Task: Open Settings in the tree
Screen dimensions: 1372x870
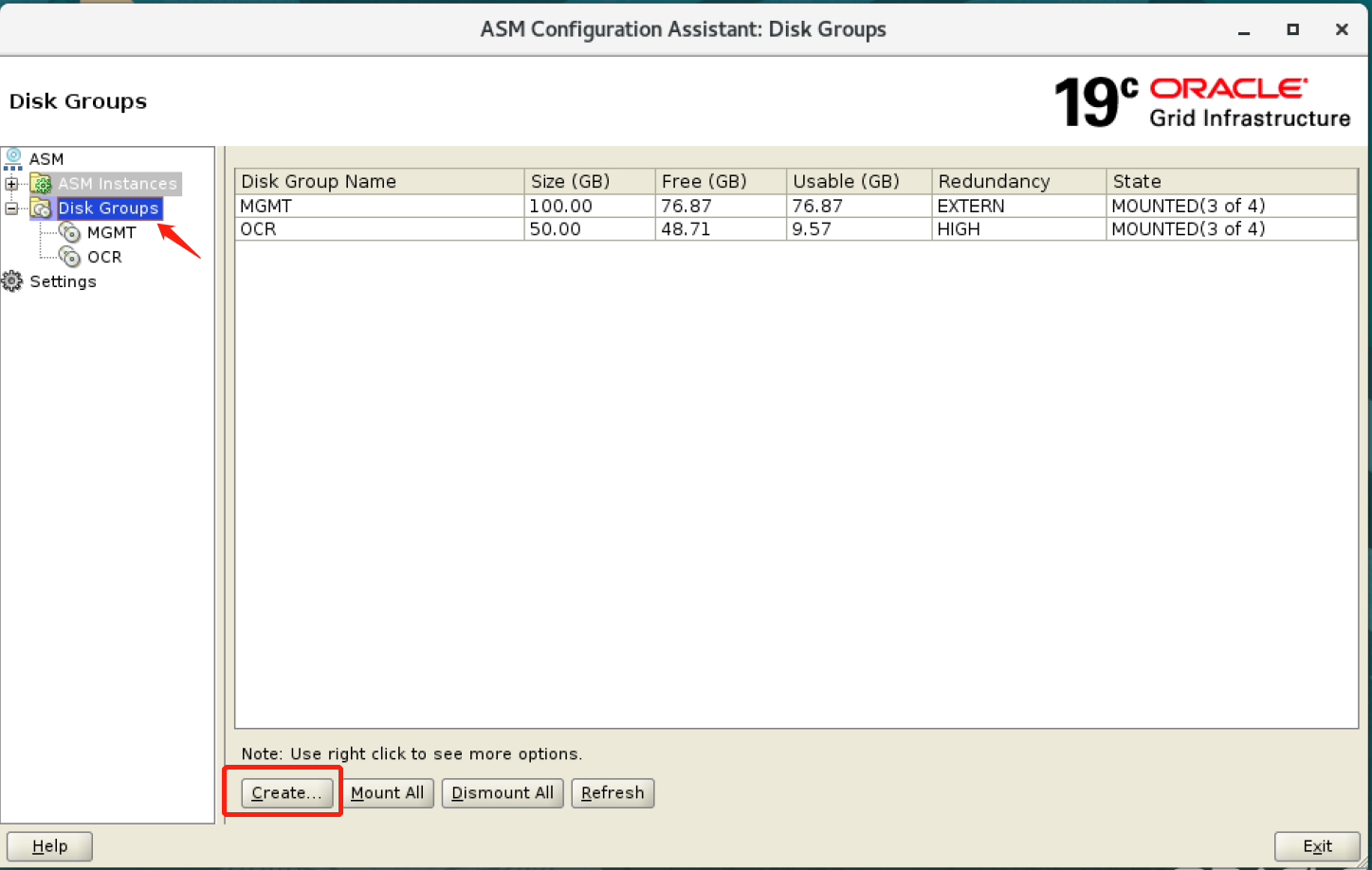Action: [63, 281]
